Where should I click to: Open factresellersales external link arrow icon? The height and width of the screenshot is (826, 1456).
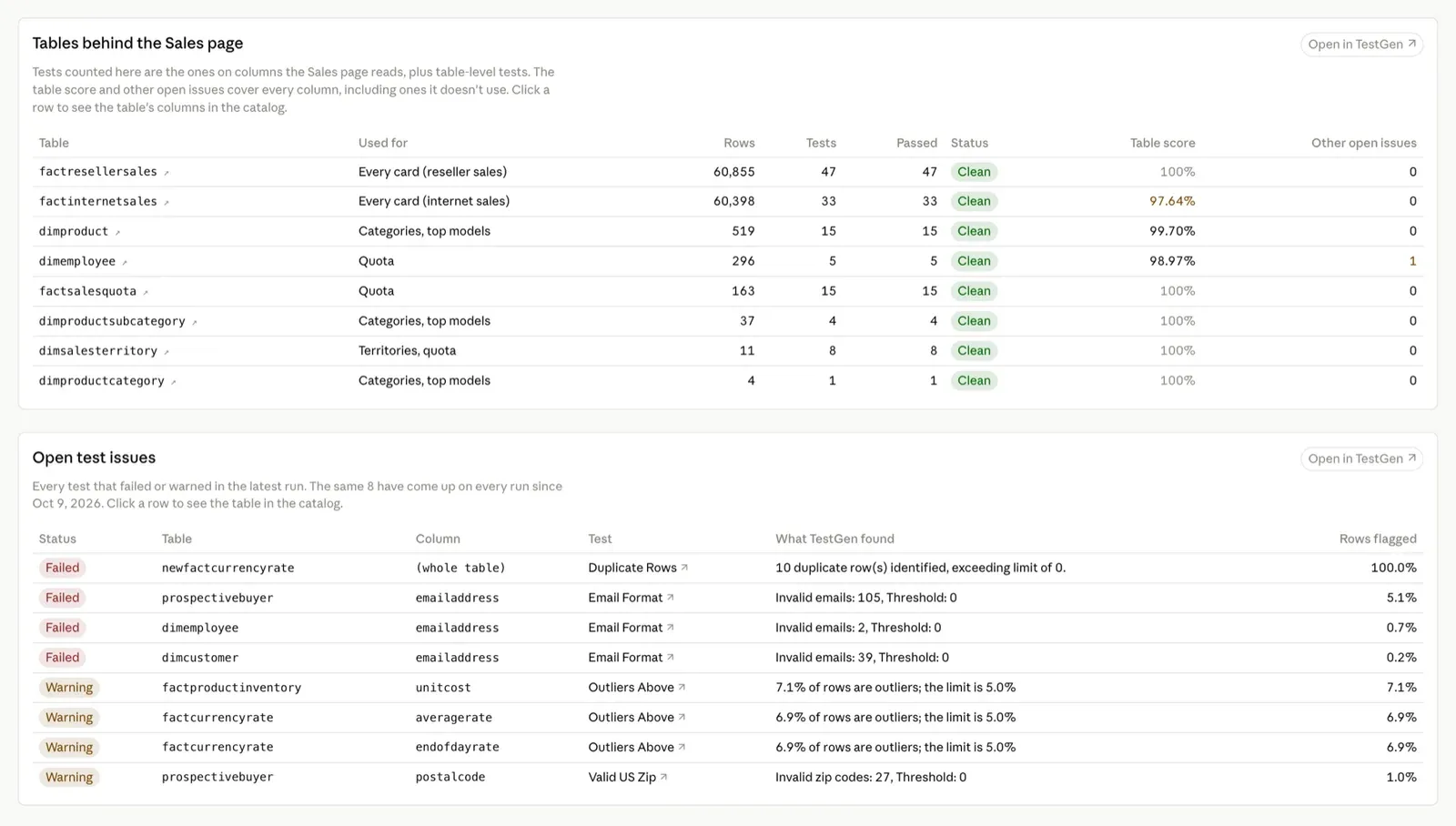167,173
